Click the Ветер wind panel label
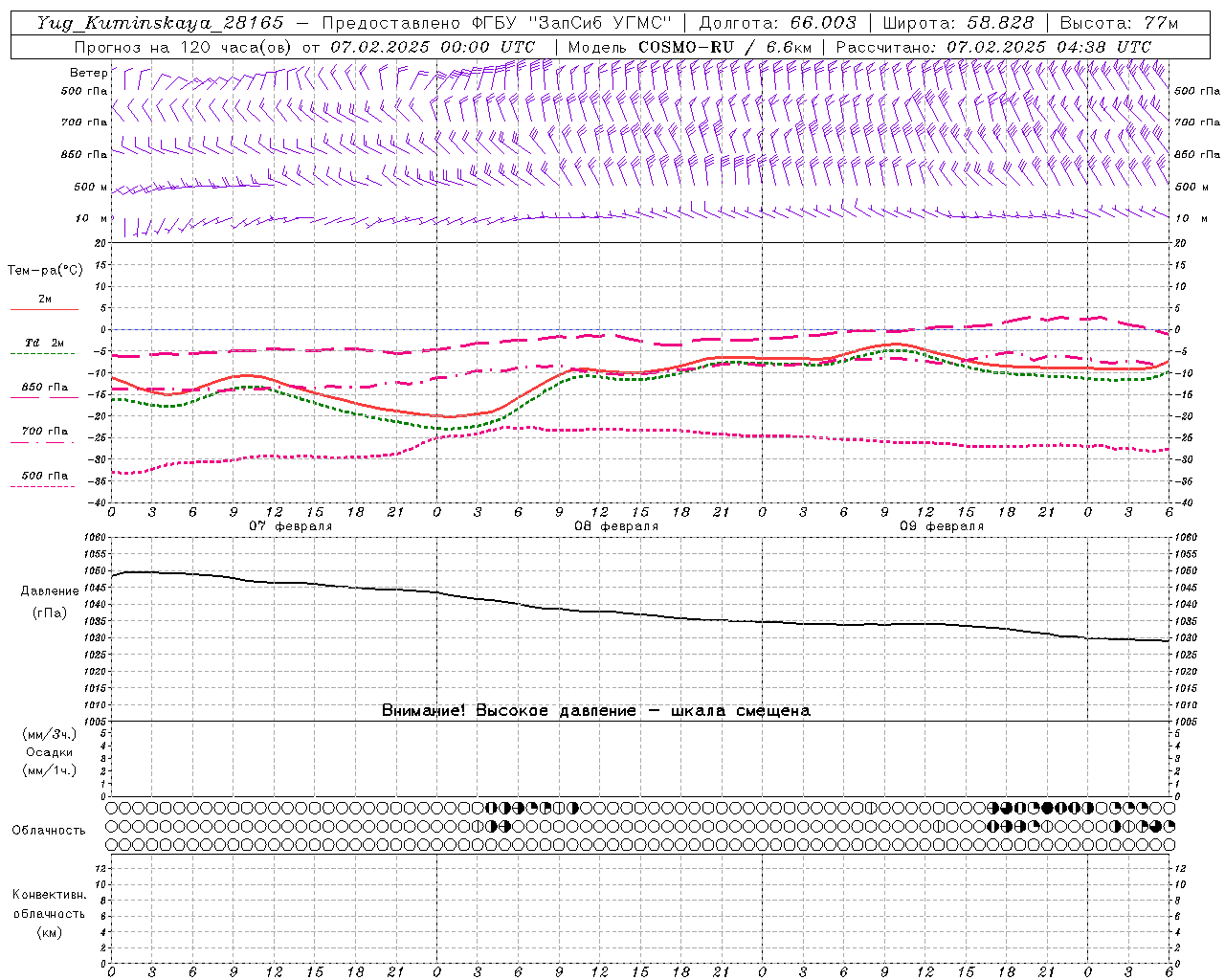 pyautogui.click(x=89, y=73)
